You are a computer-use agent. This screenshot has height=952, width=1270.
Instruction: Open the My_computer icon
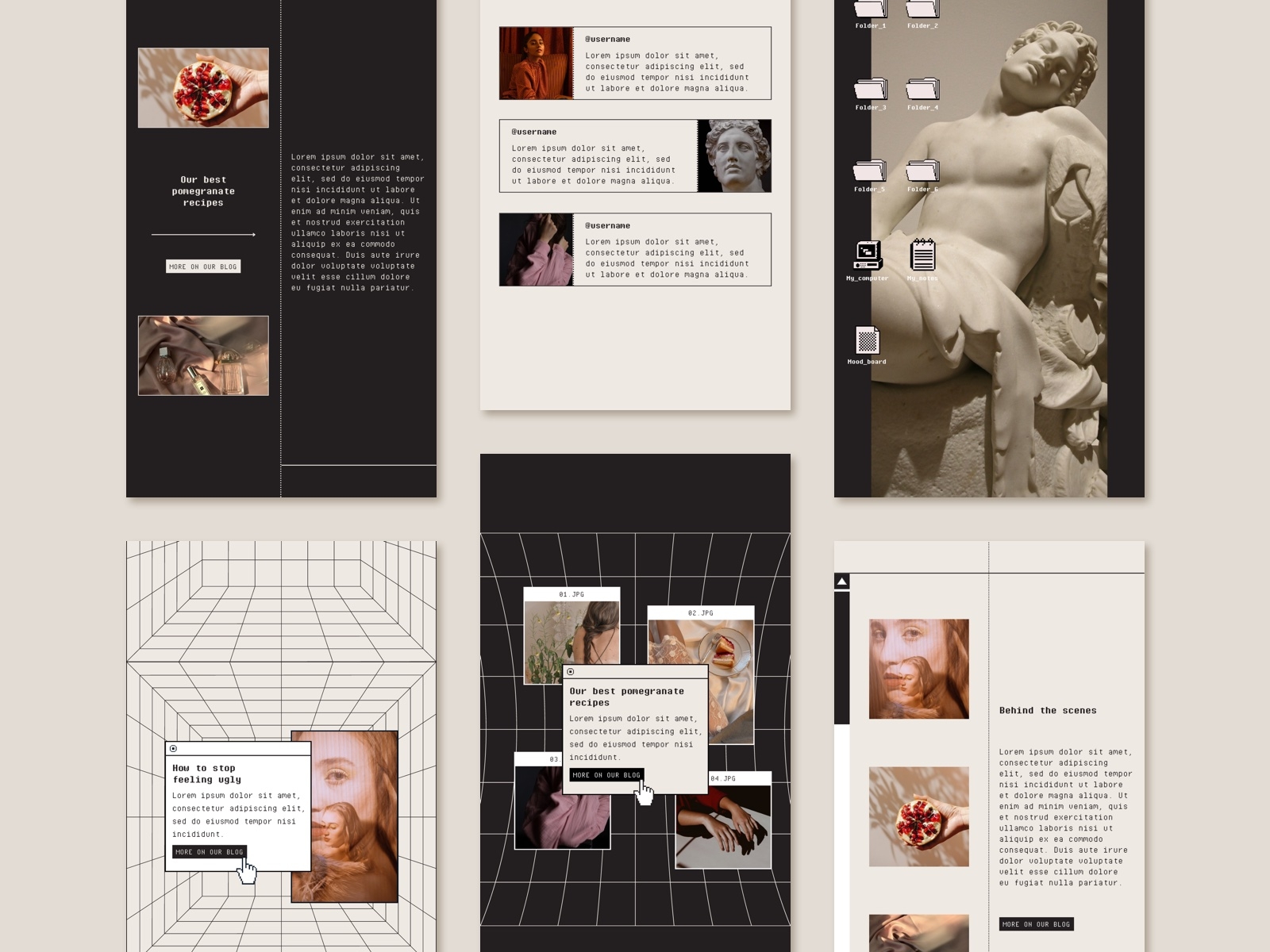tap(868, 255)
